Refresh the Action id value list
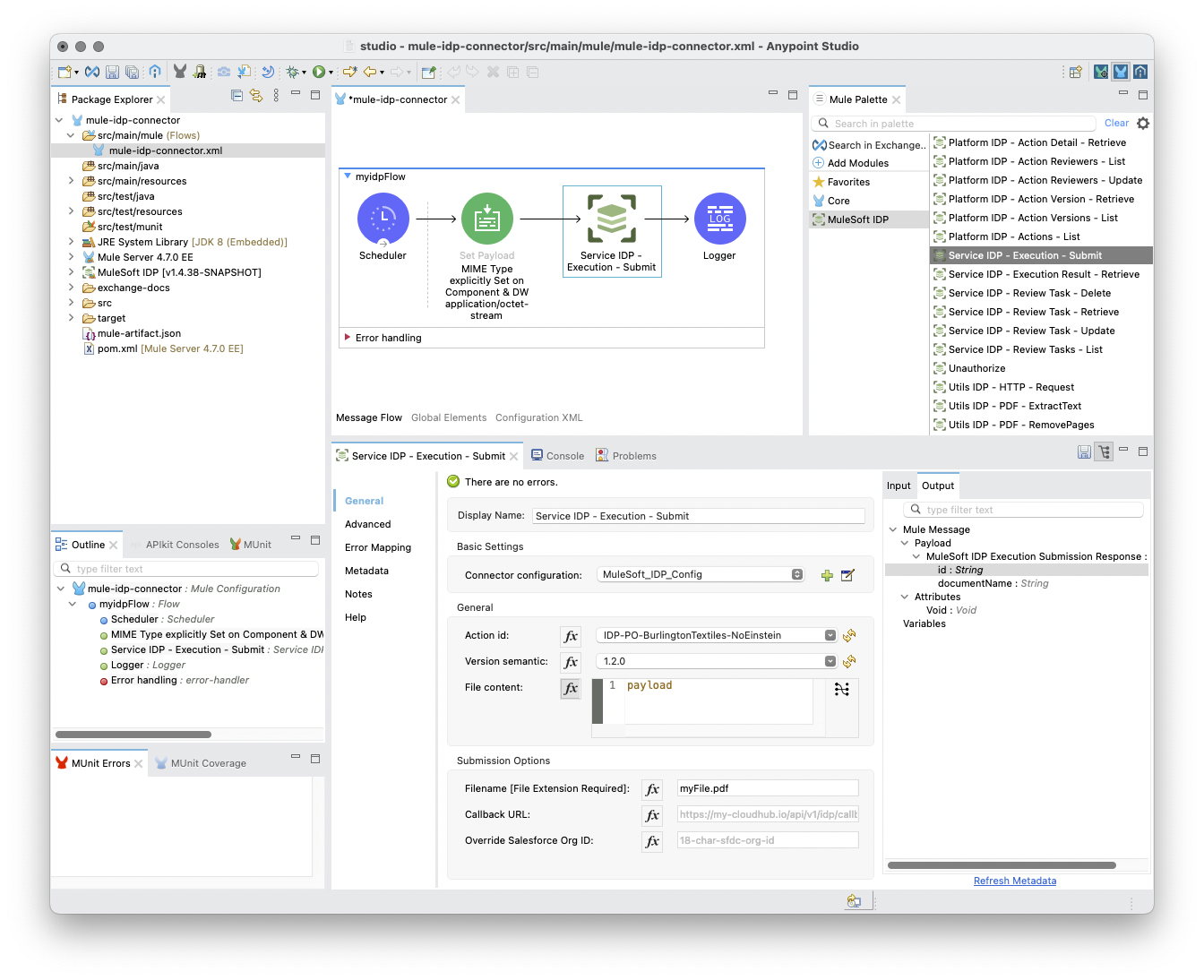Viewport: 1204px width, 980px height. (x=849, y=635)
